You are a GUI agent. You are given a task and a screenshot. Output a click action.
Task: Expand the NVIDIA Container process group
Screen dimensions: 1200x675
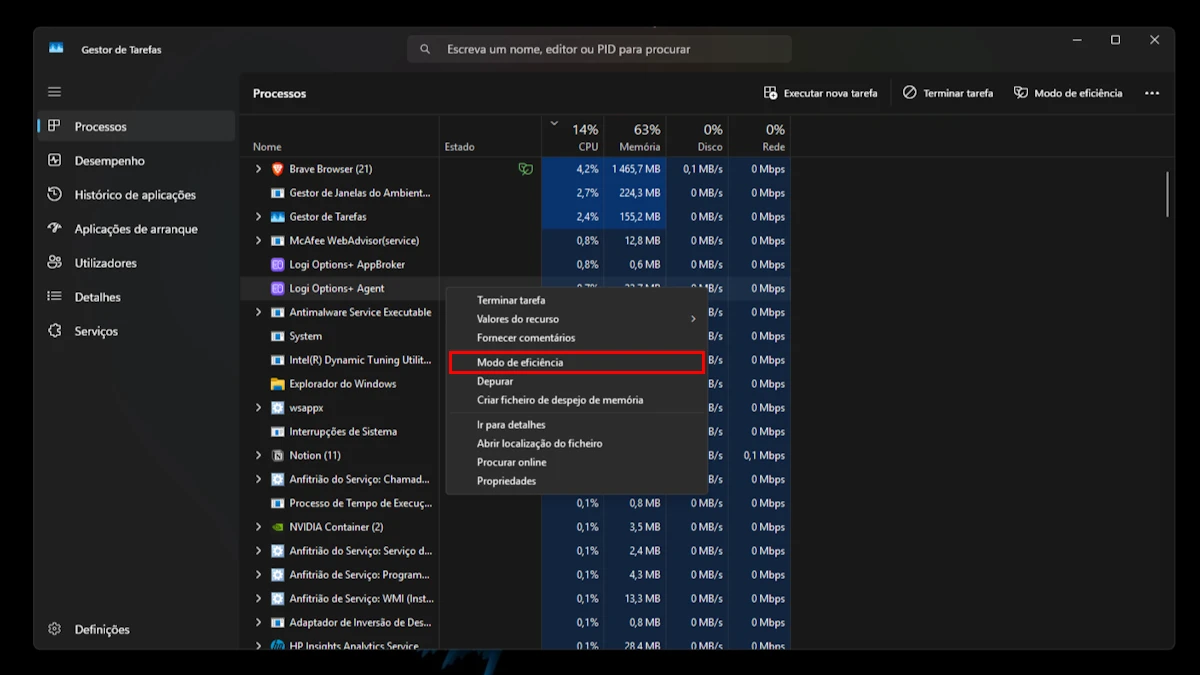click(x=258, y=527)
